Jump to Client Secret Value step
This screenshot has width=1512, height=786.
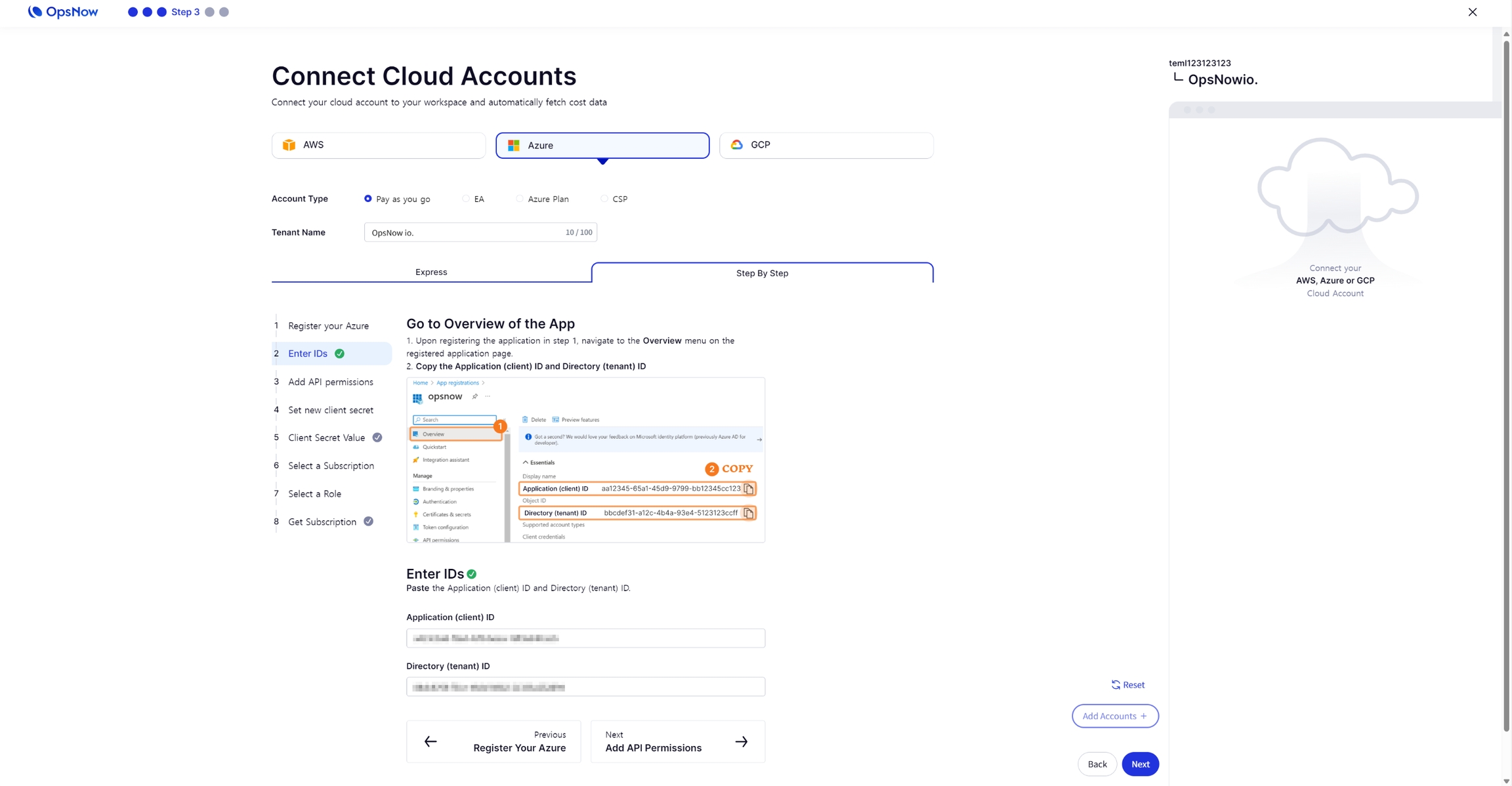pos(326,438)
